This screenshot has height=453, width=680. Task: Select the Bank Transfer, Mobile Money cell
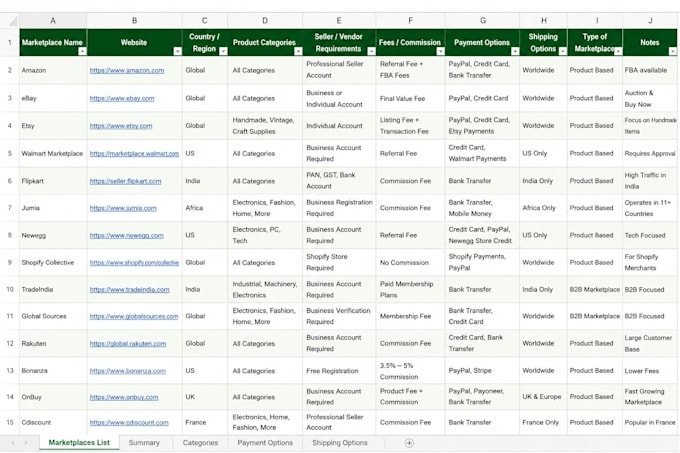coord(482,208)
